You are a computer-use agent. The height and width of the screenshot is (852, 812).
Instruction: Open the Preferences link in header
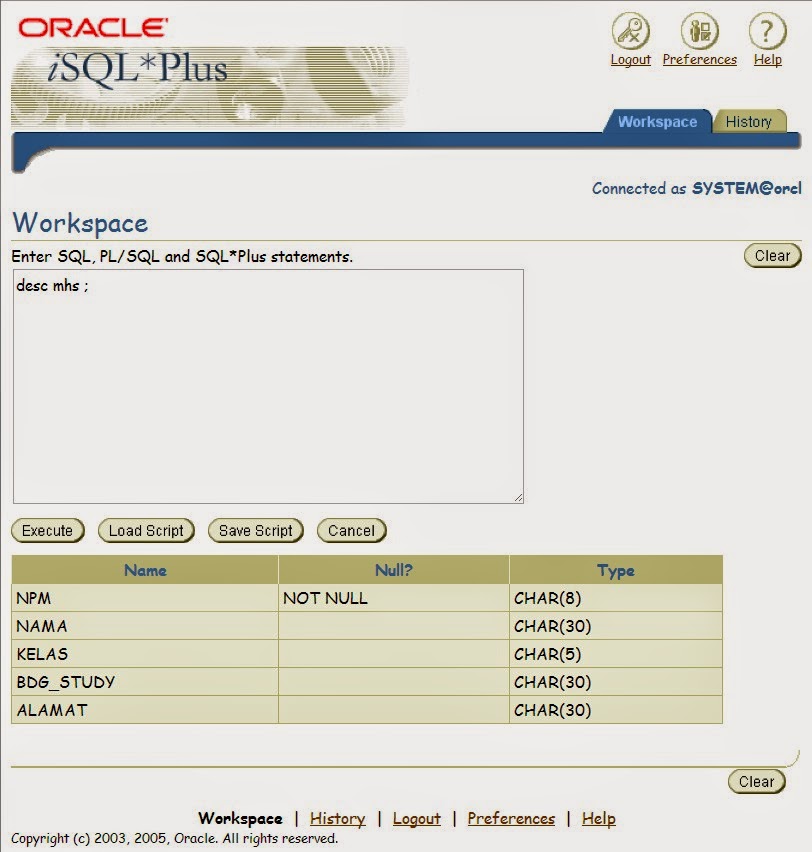[x=699, y=60]
